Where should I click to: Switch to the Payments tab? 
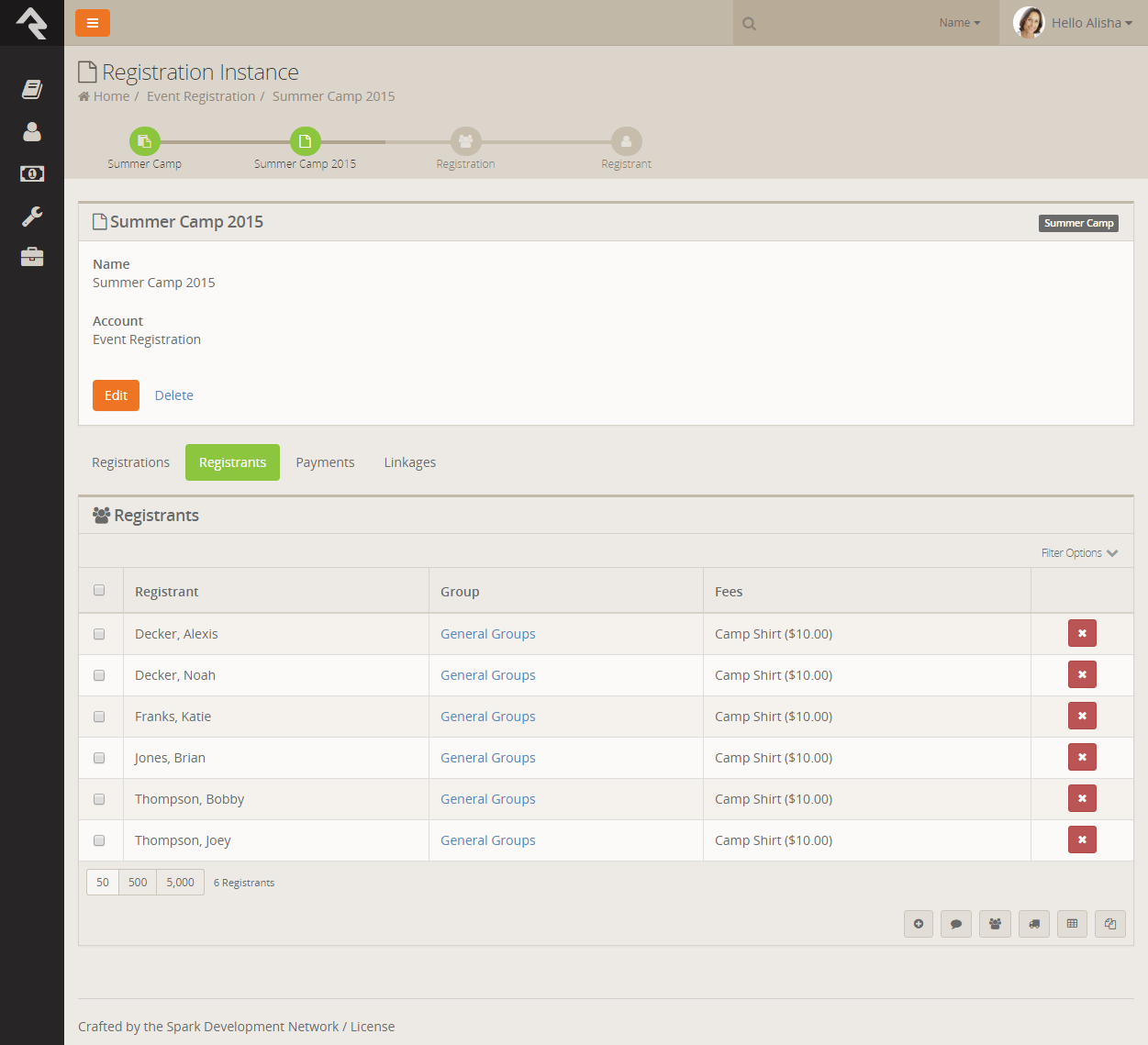325,462
